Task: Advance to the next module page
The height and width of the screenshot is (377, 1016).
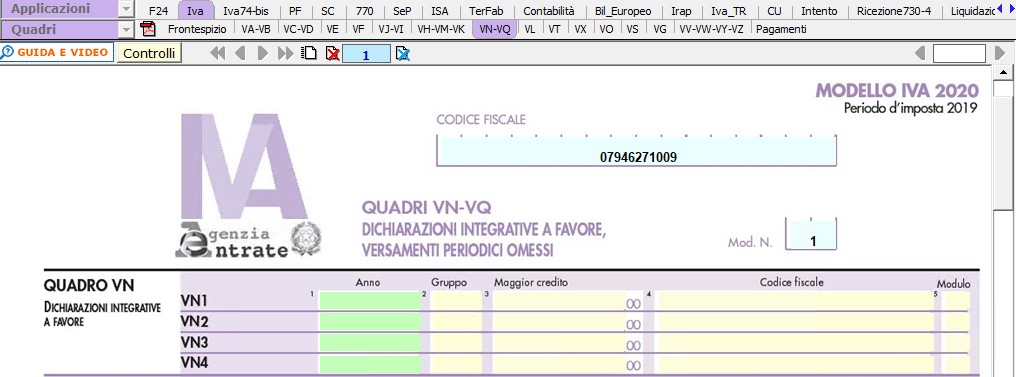Action: coord(262,54)
